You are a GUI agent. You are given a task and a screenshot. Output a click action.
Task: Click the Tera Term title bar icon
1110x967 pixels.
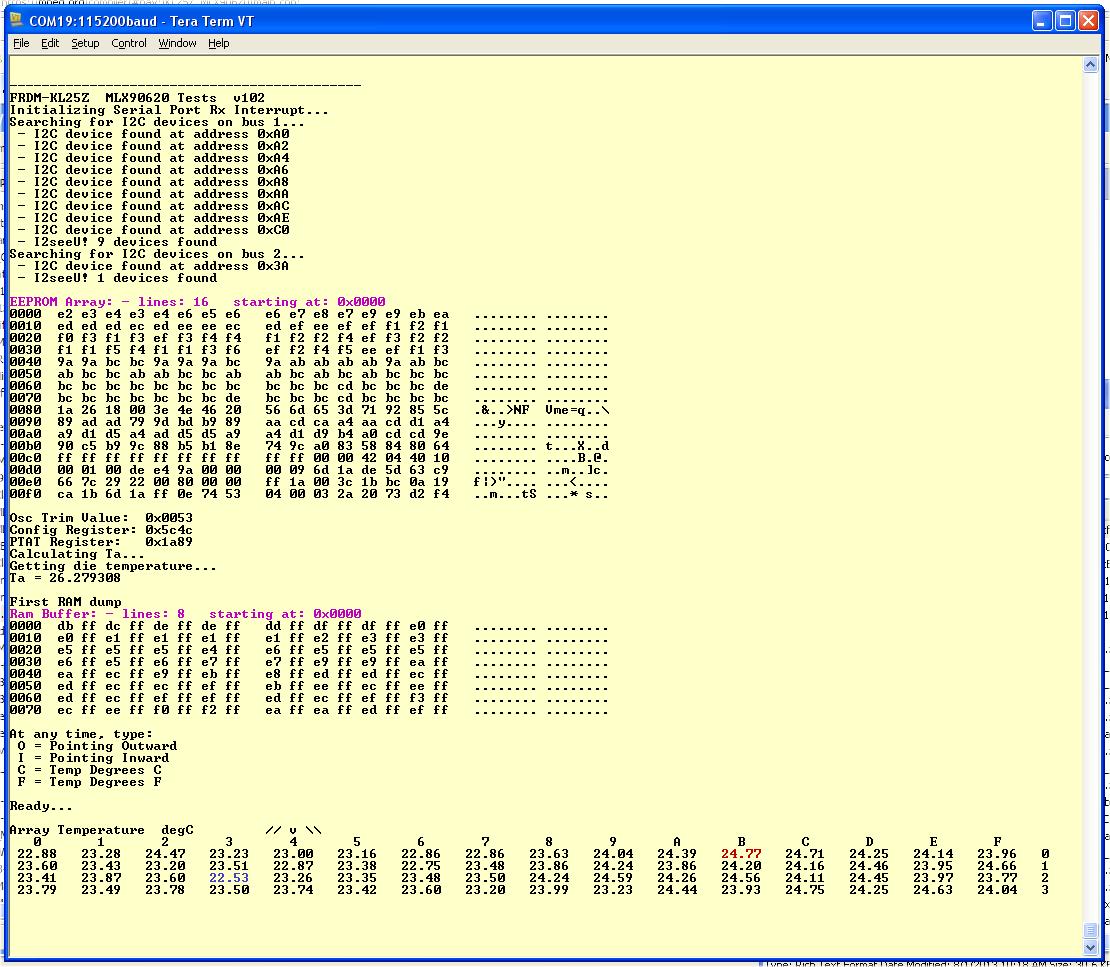(x=16, y=20)
